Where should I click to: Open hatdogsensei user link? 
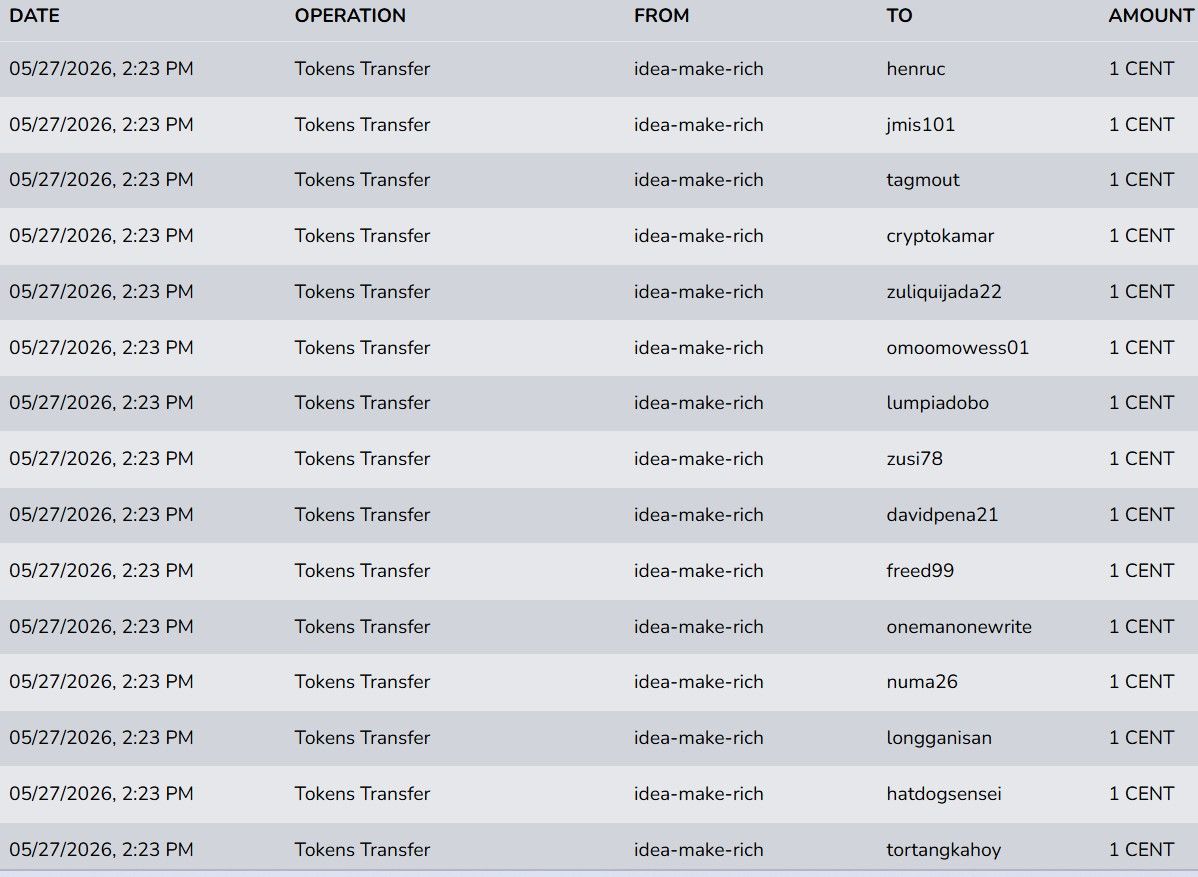coord(944,793)
